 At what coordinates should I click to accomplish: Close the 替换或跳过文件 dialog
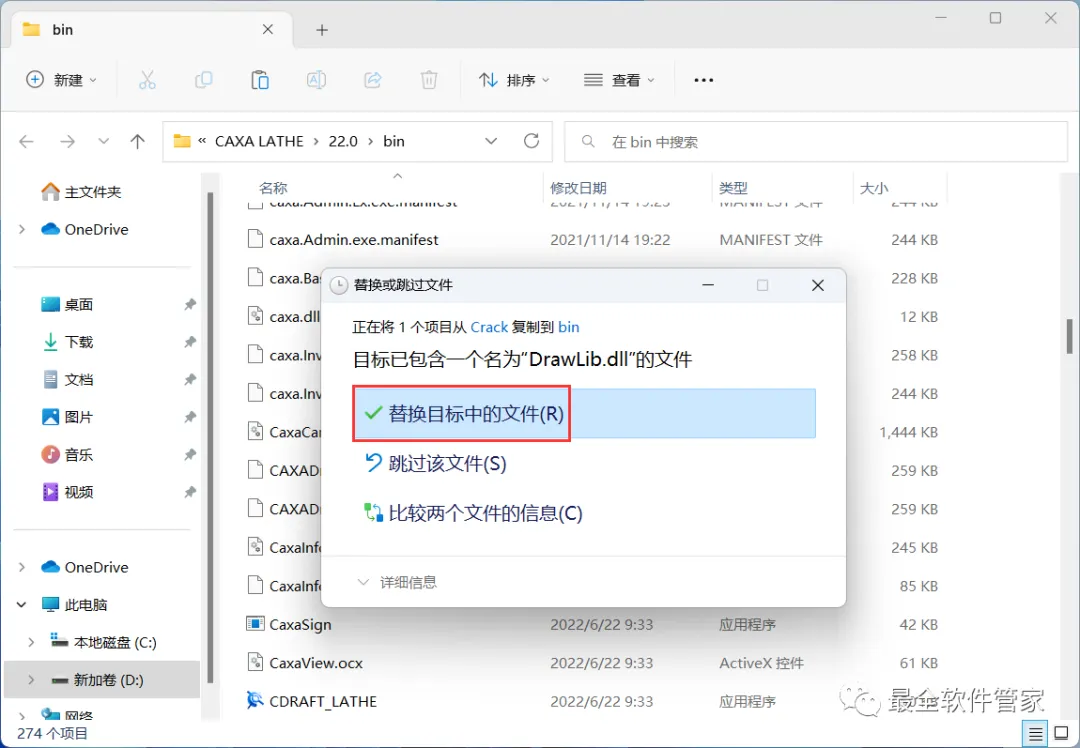click(818, 285)
